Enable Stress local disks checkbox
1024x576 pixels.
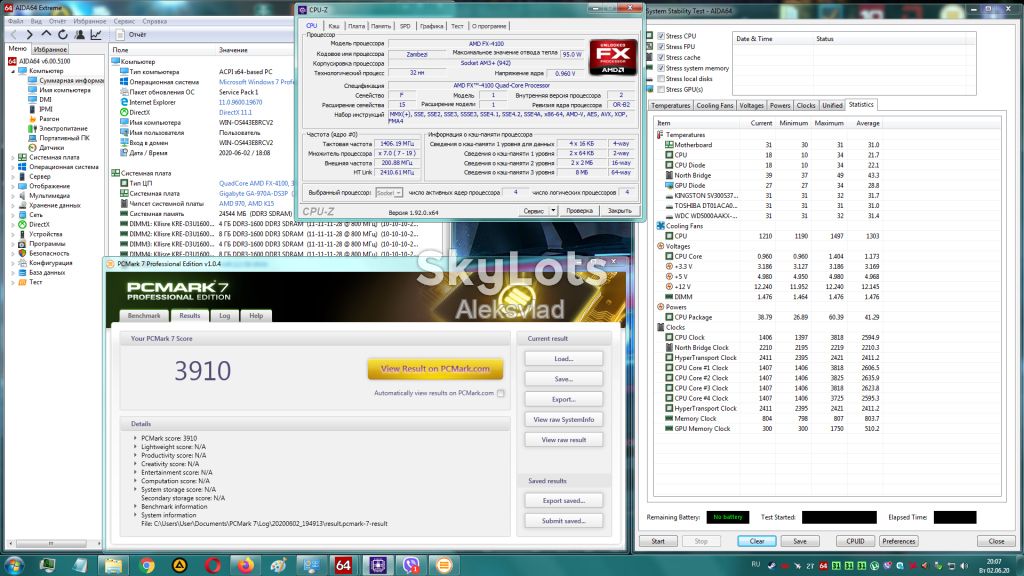coord(661,78)
